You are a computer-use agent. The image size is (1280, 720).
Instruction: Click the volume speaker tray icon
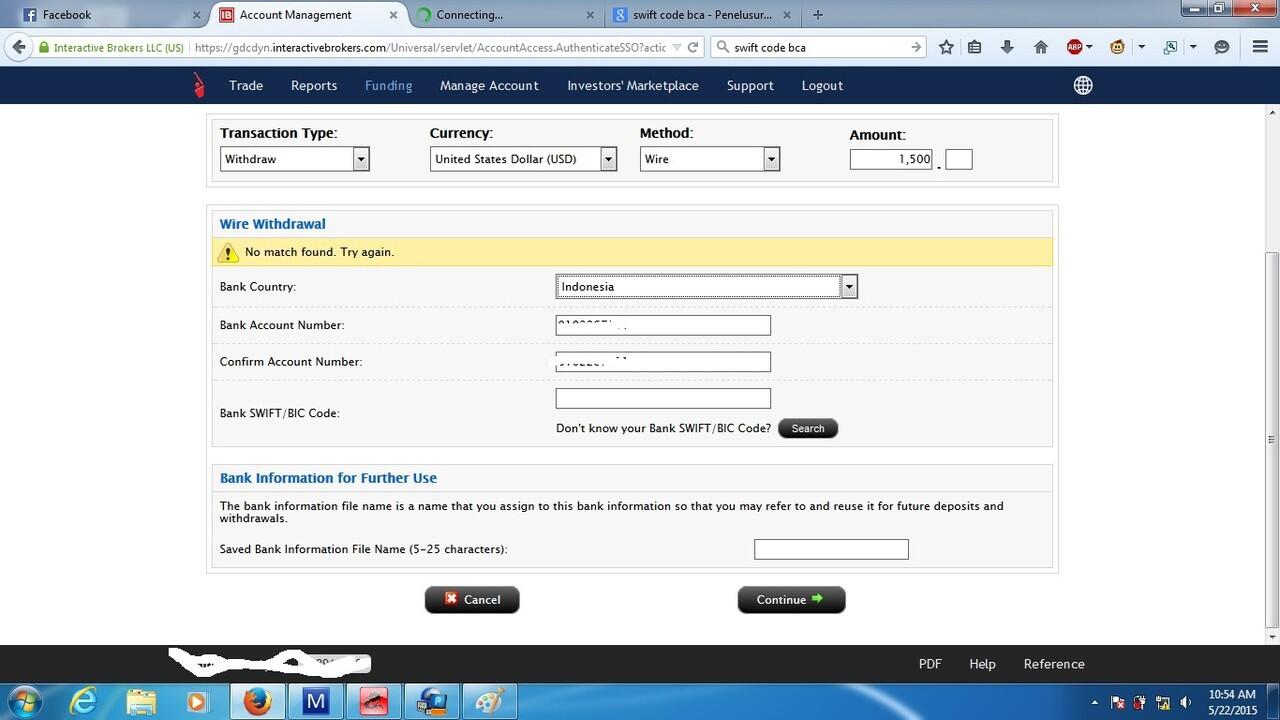tap(1186, 702)
